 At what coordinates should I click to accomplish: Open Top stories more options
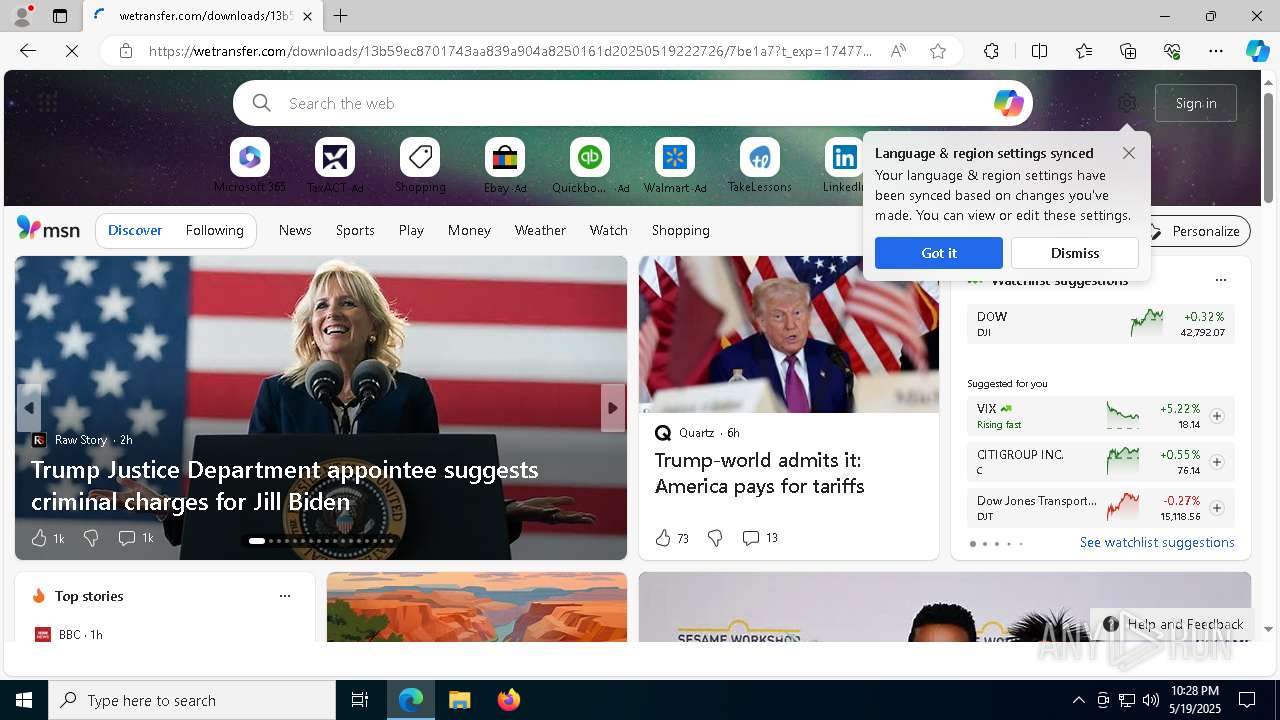pos(285,596)
